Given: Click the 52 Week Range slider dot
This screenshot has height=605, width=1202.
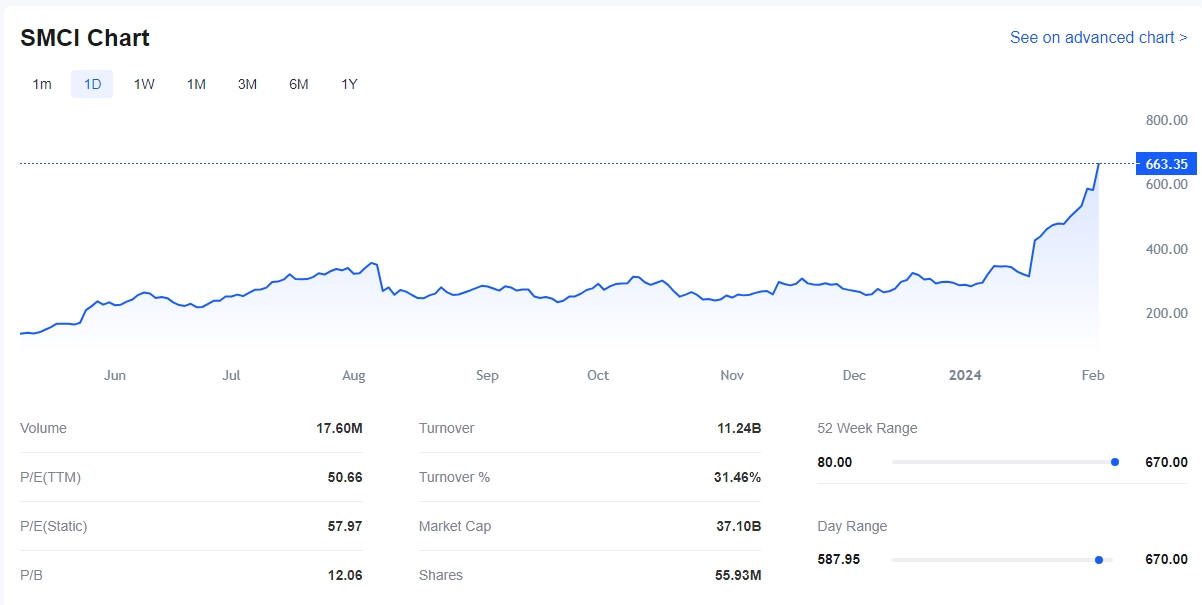Looking at the screenshot, I should 1115,462.
